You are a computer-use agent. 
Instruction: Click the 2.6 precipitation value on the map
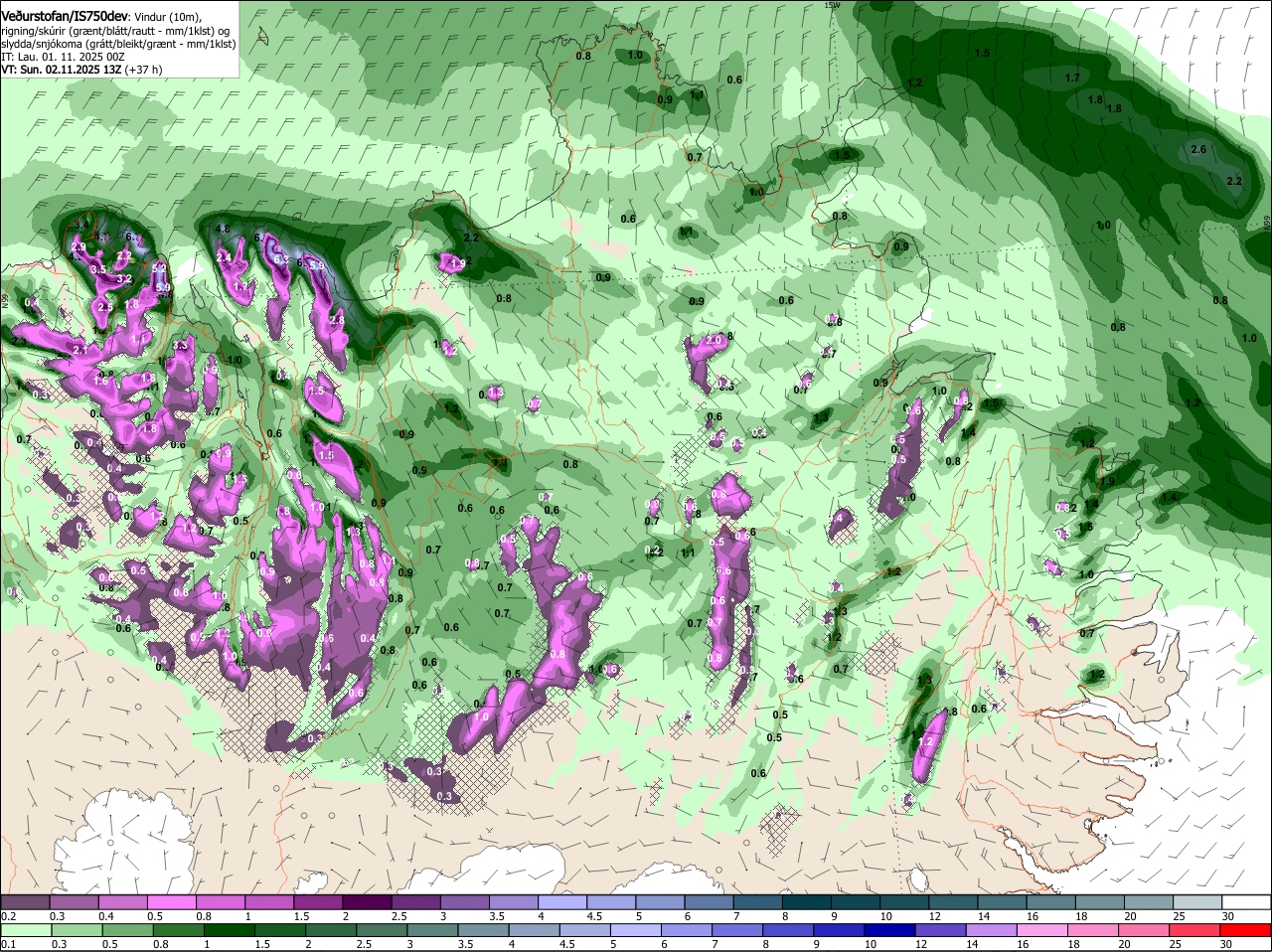tap(1197, 149)
